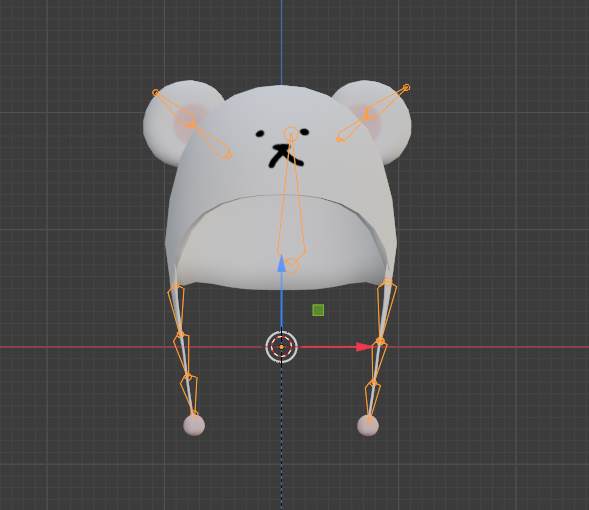Select the middle bone of the left strap
The width and height of the screenshot is (589, 510).
pyautogui.click(x=183, y=355)
